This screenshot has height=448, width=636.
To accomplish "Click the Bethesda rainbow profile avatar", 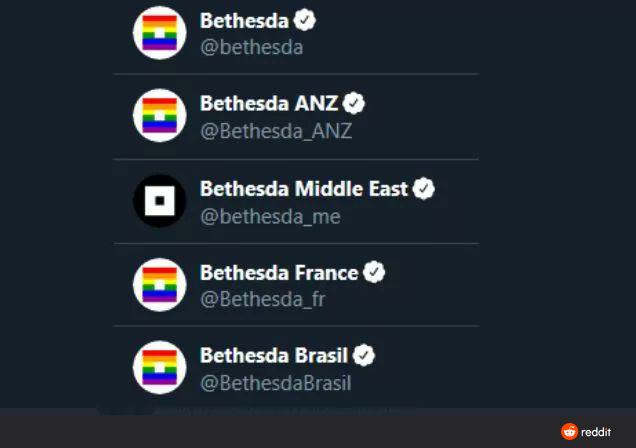I will [160, 33].
